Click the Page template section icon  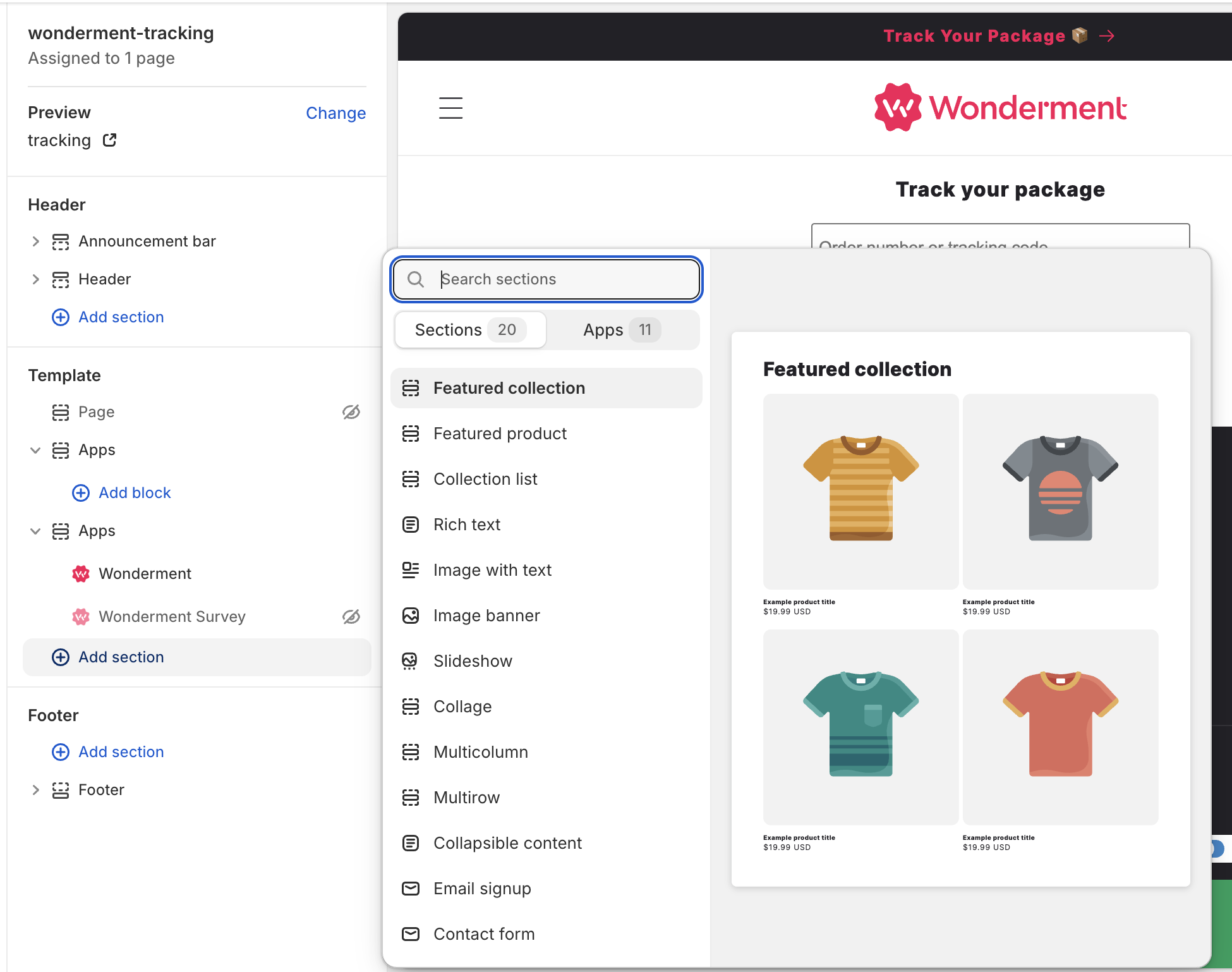point(61,413)
